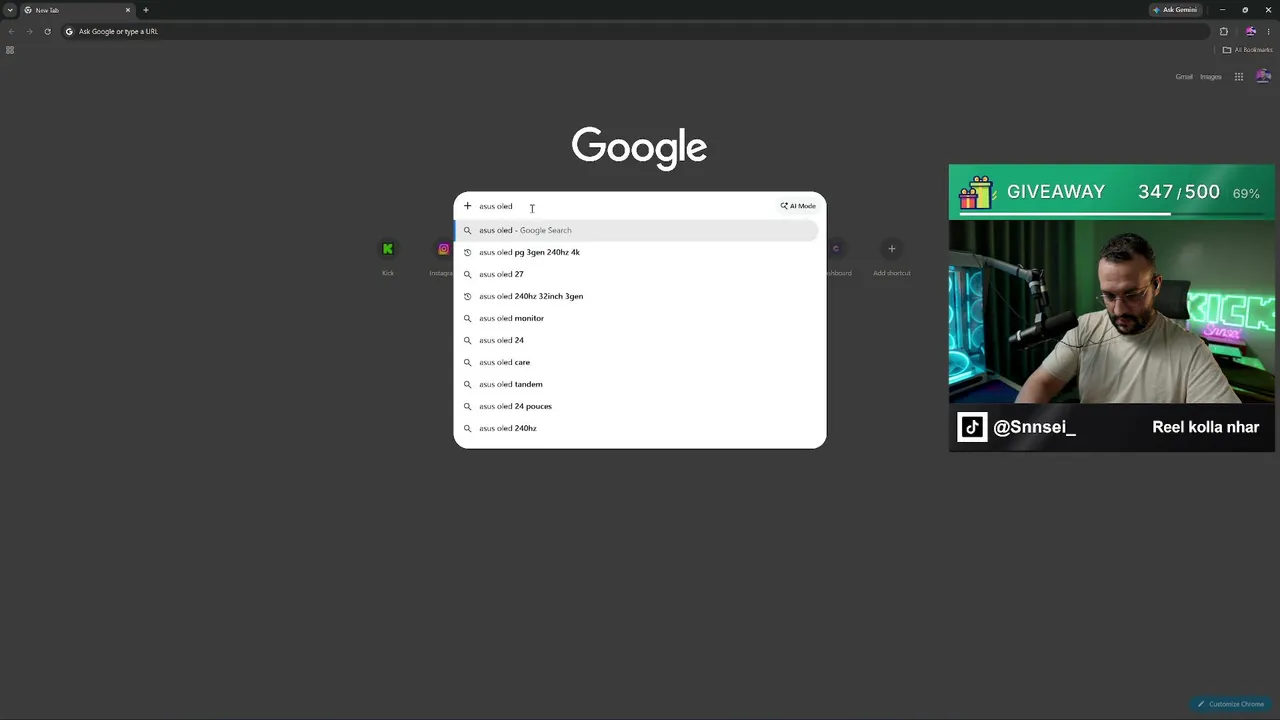Open the Chrome profile avatar in toolbar
1280x720 pixels.
pos(1250,31)
